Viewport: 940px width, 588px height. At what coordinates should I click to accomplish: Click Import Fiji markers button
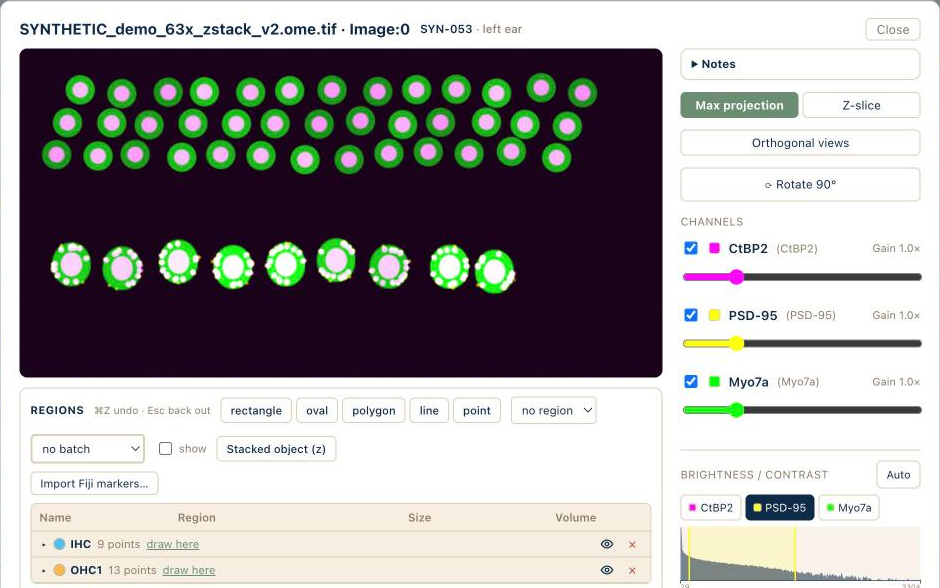[x=94, y=484]
